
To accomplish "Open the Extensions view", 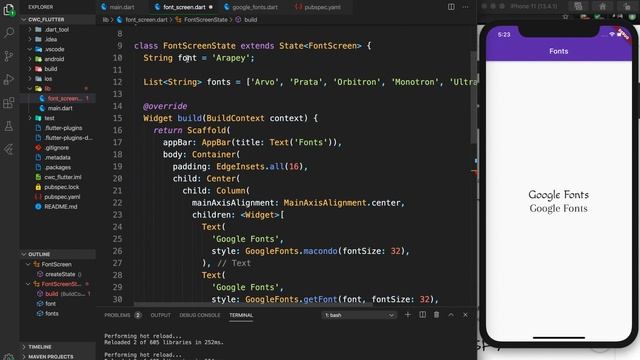I will (9, 102).
